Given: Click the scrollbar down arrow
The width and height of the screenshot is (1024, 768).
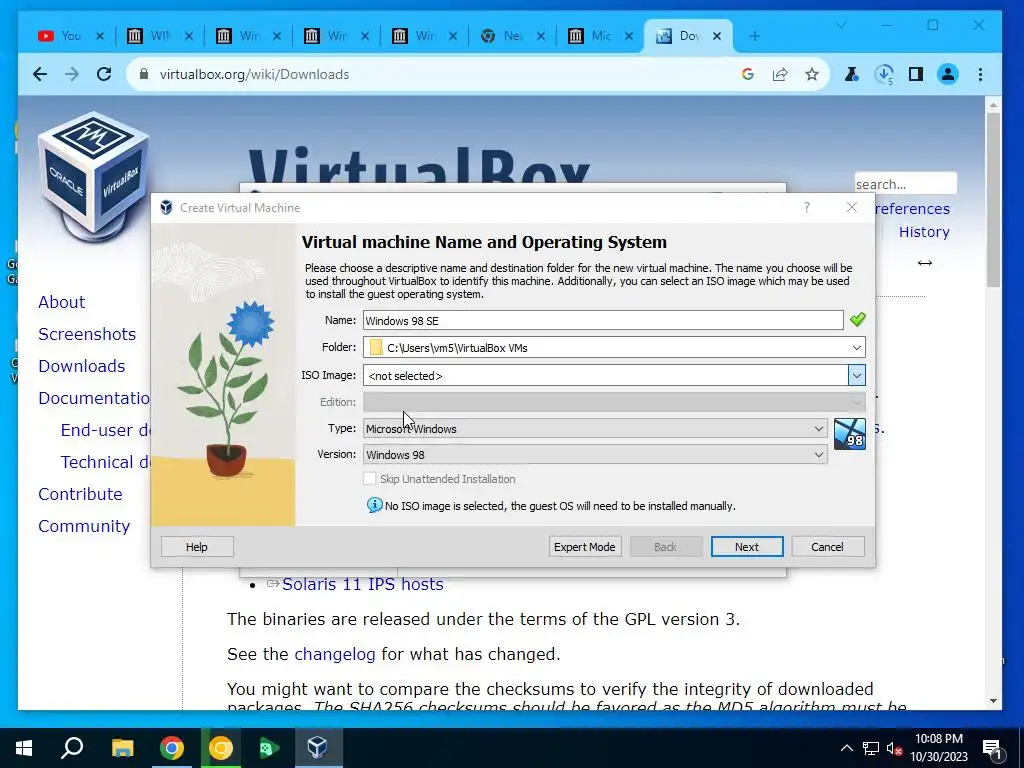Looking at the screenshot, I should [993, 701].
